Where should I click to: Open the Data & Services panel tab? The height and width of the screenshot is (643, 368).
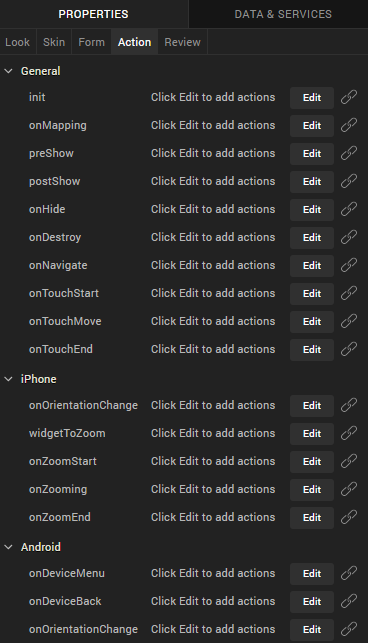tap(283, 14)
